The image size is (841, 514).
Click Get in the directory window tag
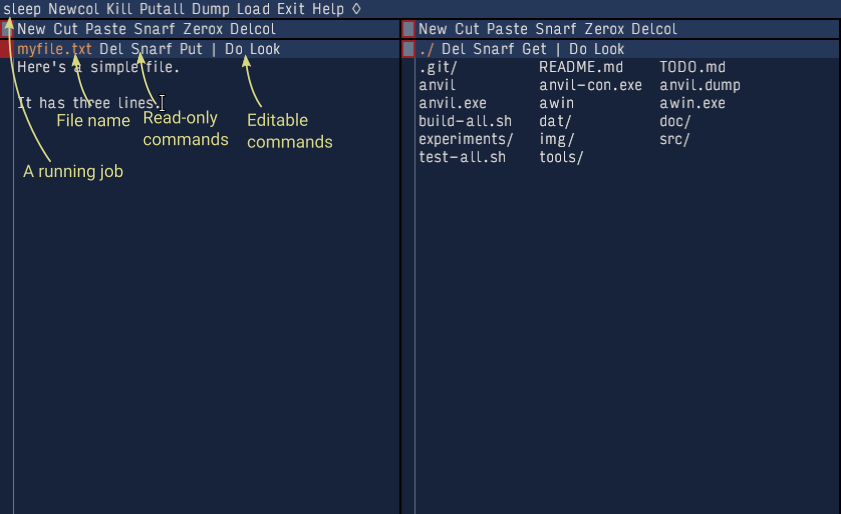pyautogui.click(x=534, y=49)
